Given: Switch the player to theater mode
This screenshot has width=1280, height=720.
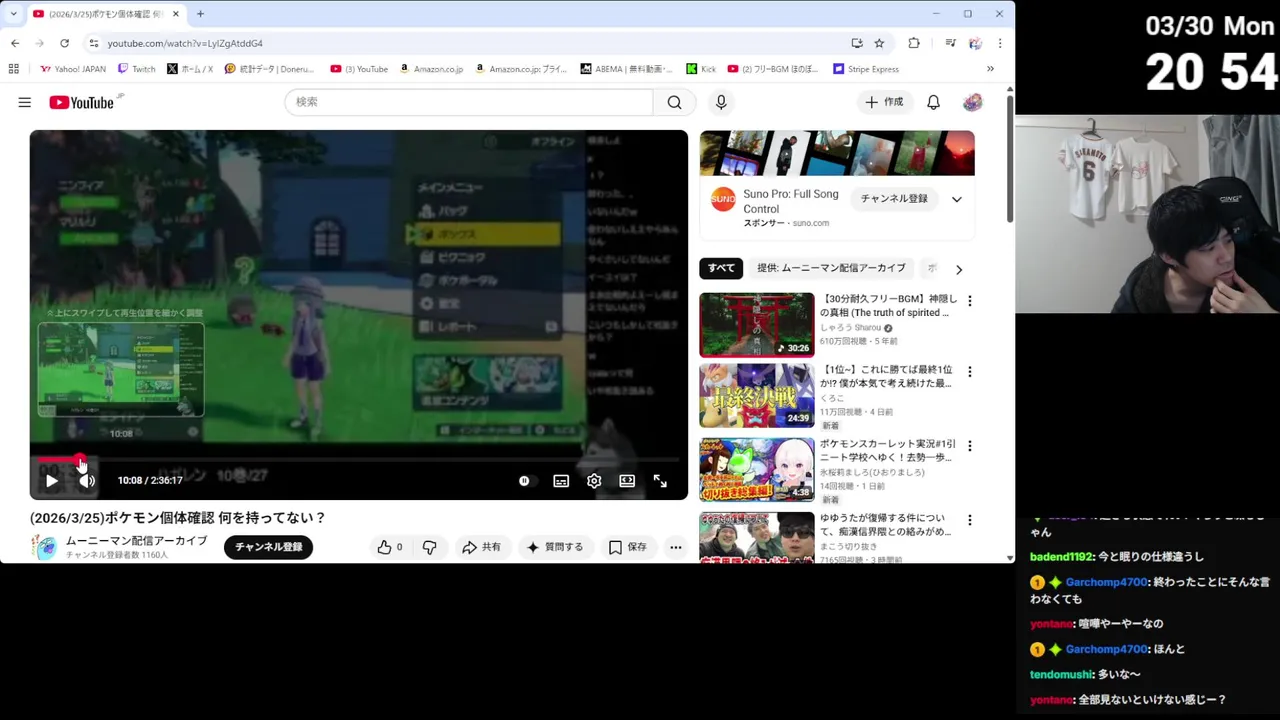Looking at the screenshot, I should click(627, 481).
